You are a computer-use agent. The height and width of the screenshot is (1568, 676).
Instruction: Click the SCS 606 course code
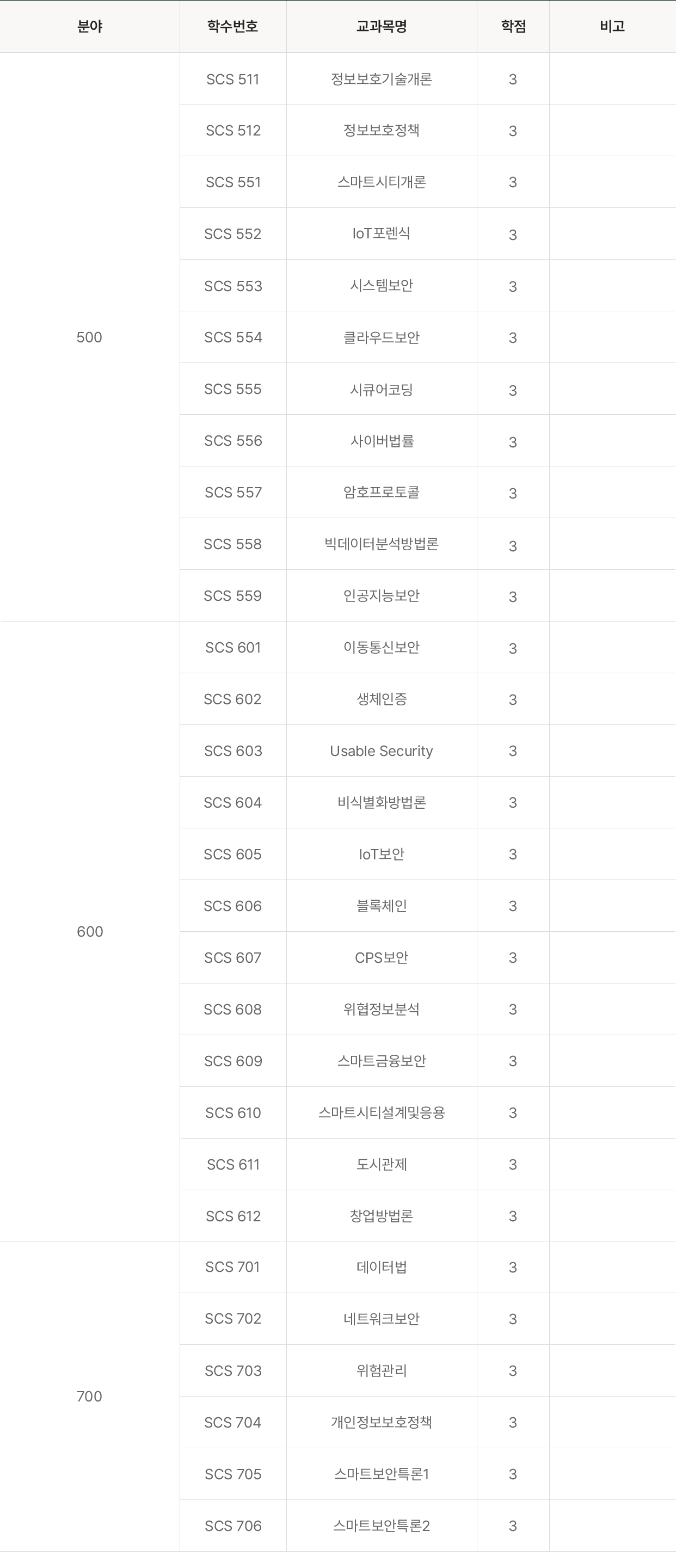click(232, 906)
